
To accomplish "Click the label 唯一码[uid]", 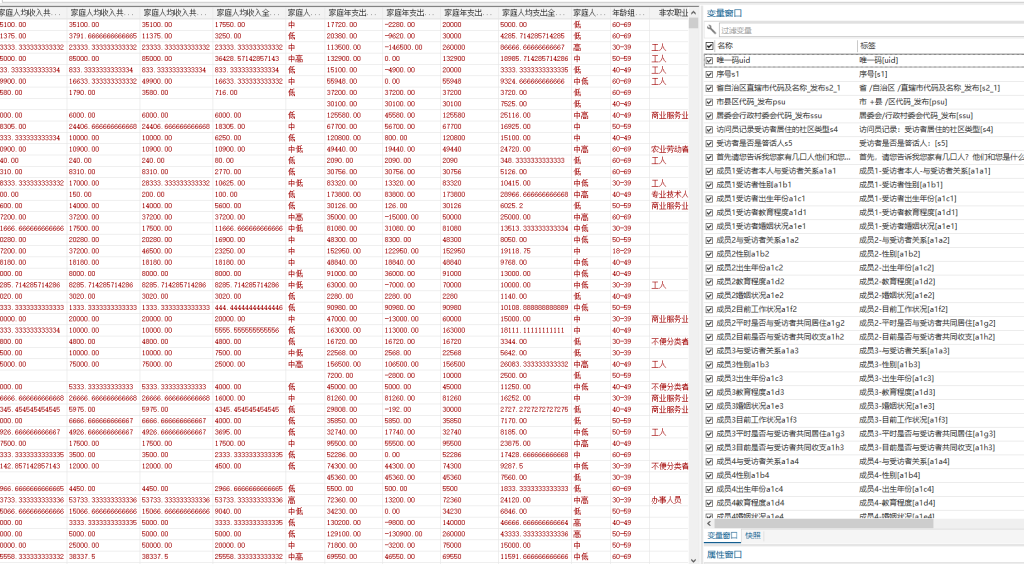I will [878, 60].
